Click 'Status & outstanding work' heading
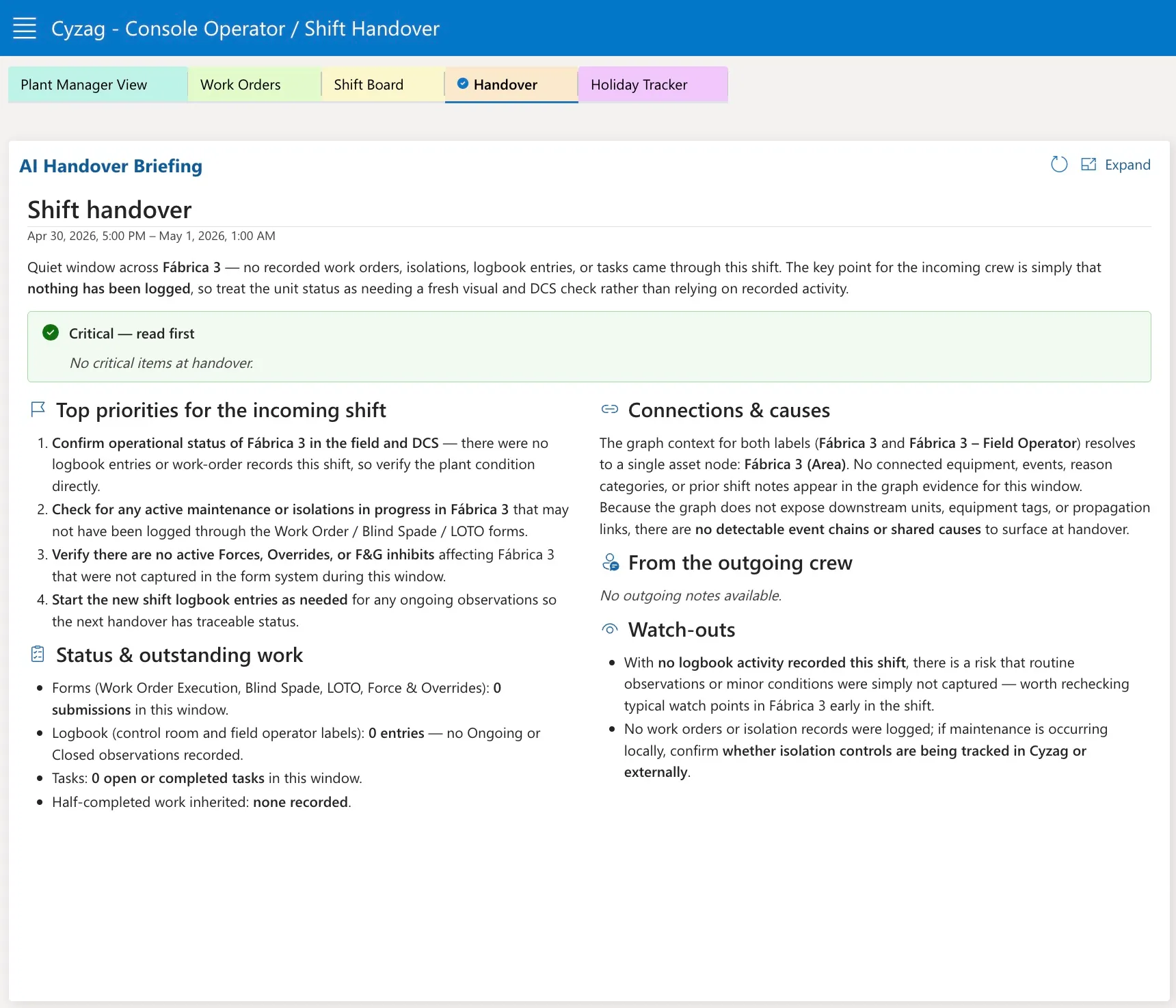This screenshot has height=1008, width=1176. coord(179,654)
